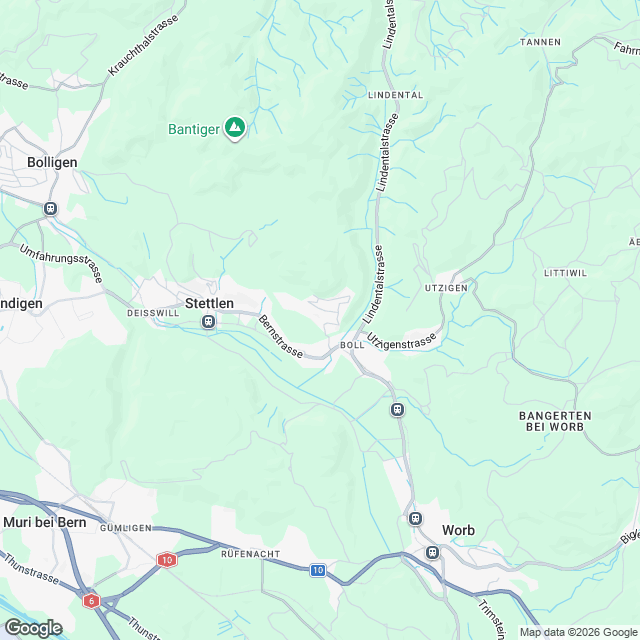Click the Utzigen village label

[x=446, y=288]
